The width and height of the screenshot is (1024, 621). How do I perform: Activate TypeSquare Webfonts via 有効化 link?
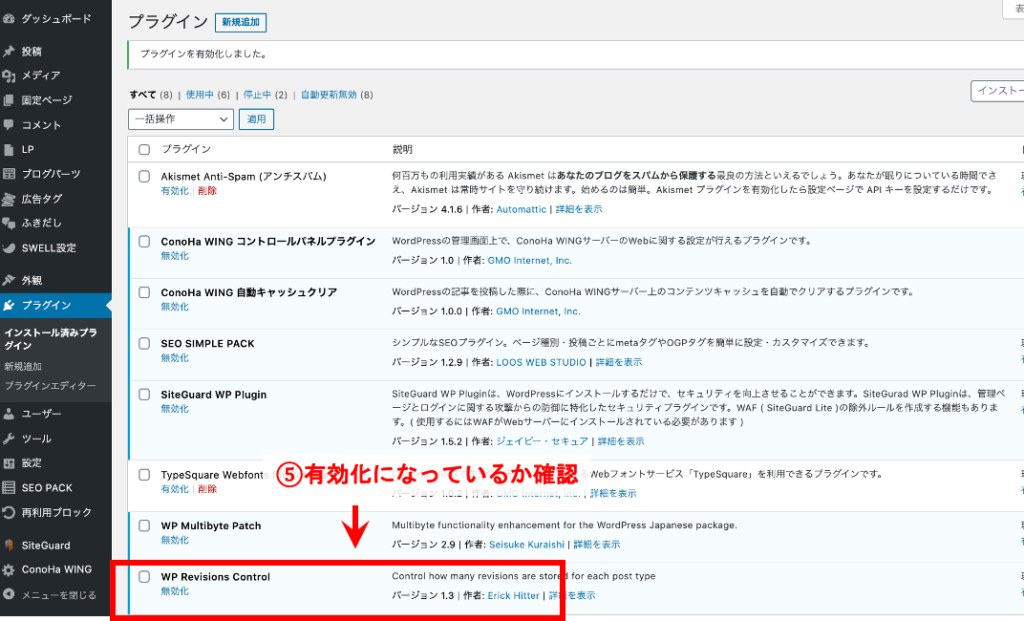click(x=174, y=489)
